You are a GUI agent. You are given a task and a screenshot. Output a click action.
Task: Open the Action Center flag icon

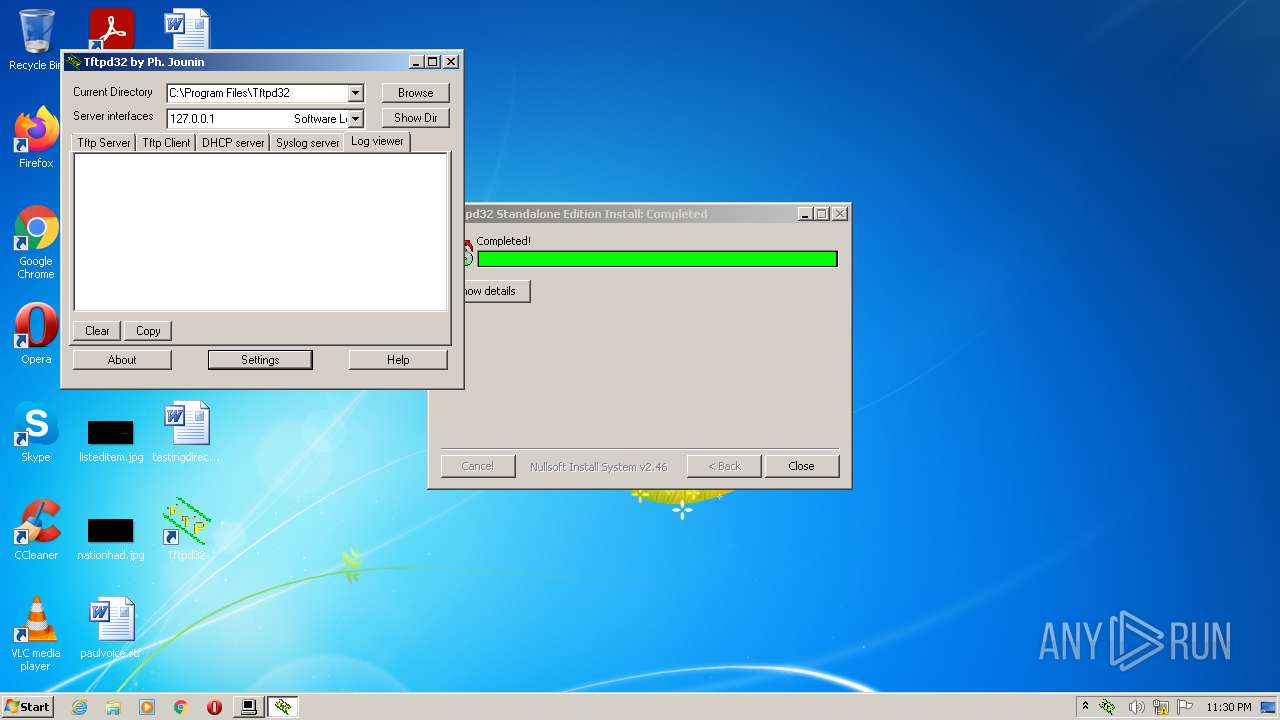point(1185,707)
